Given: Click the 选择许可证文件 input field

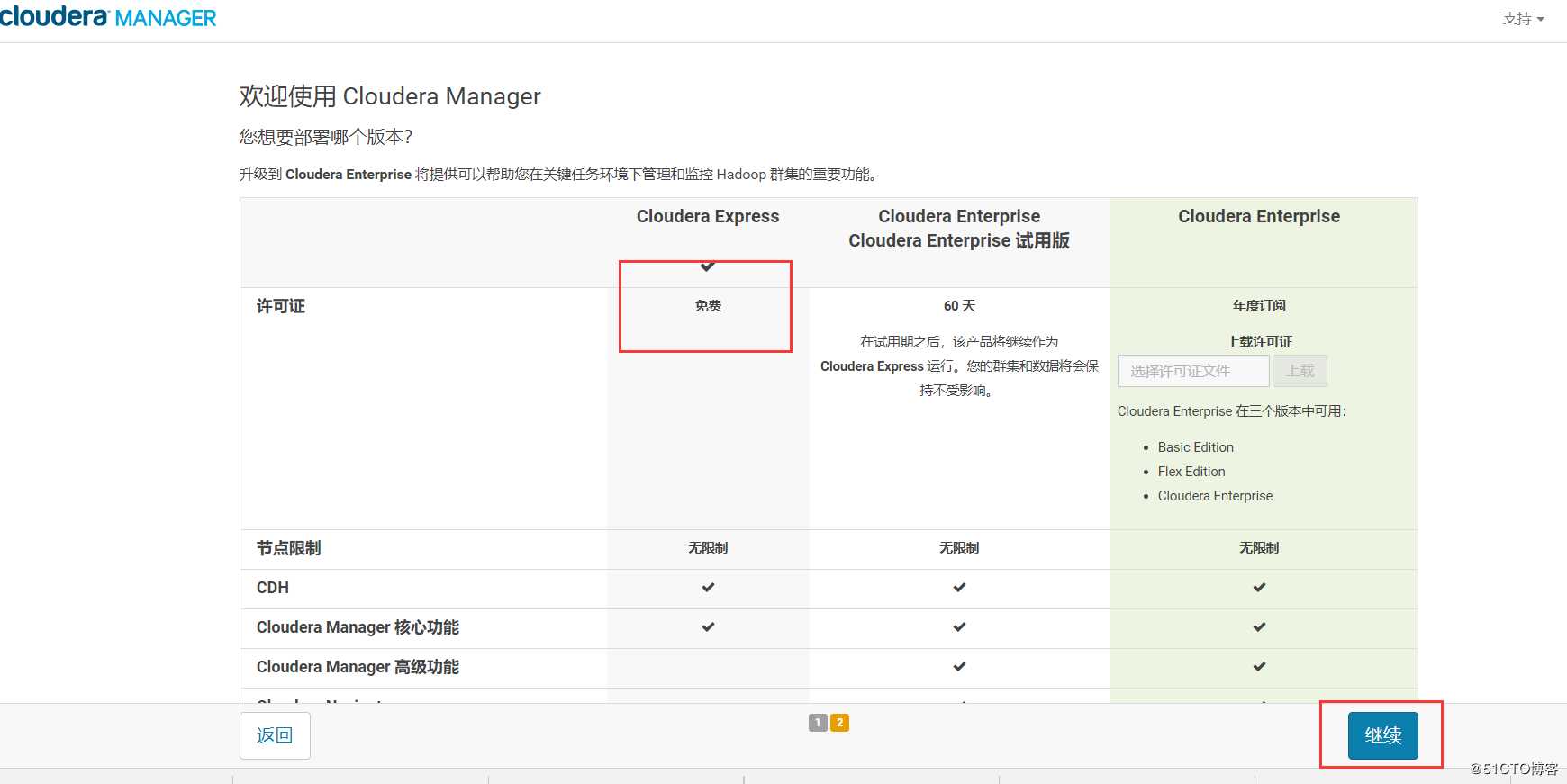Looking at the screenshot, I should click(1193, 371).
